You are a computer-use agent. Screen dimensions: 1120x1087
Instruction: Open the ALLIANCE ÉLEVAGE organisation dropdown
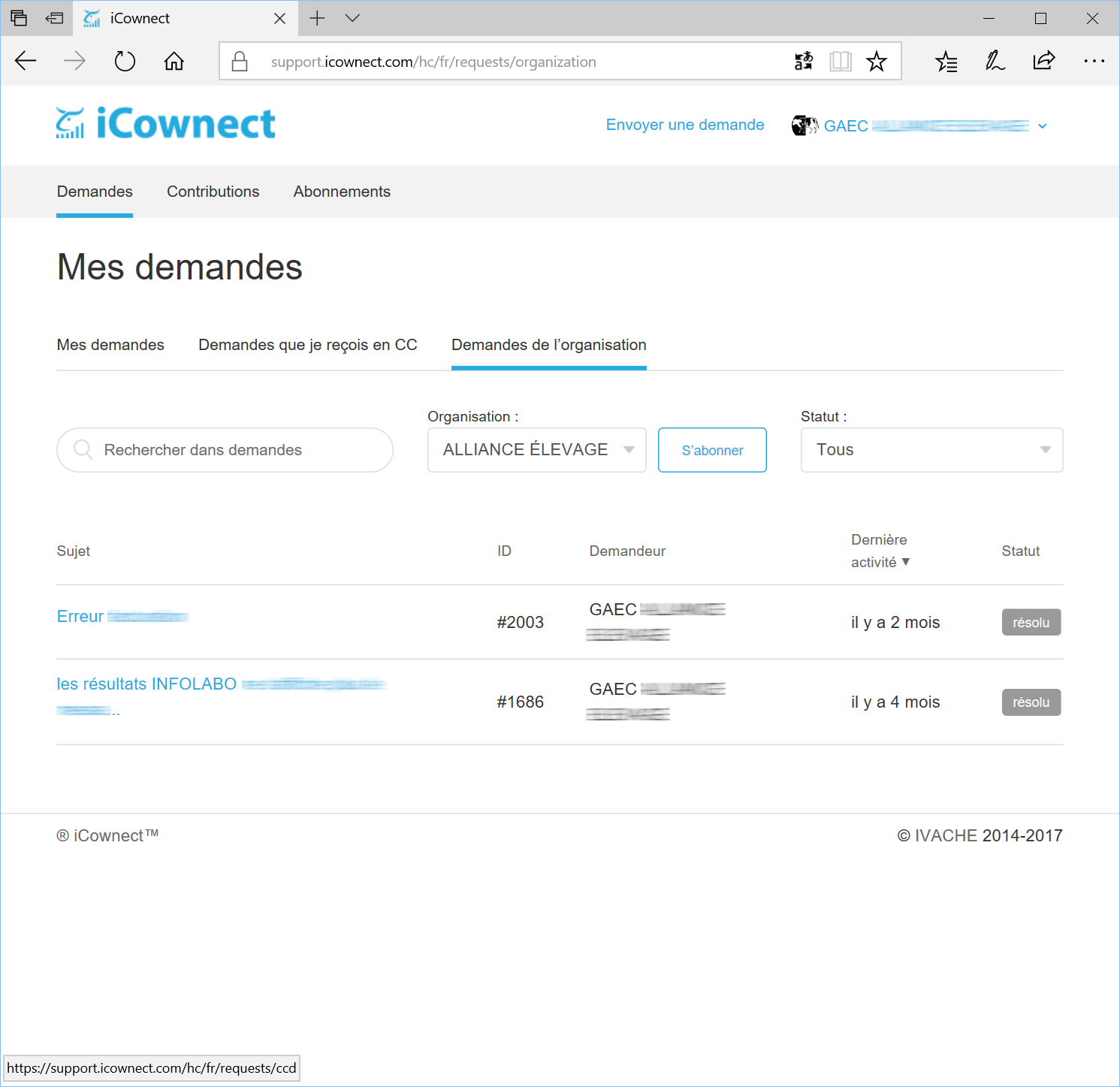(x=537, y=450)
